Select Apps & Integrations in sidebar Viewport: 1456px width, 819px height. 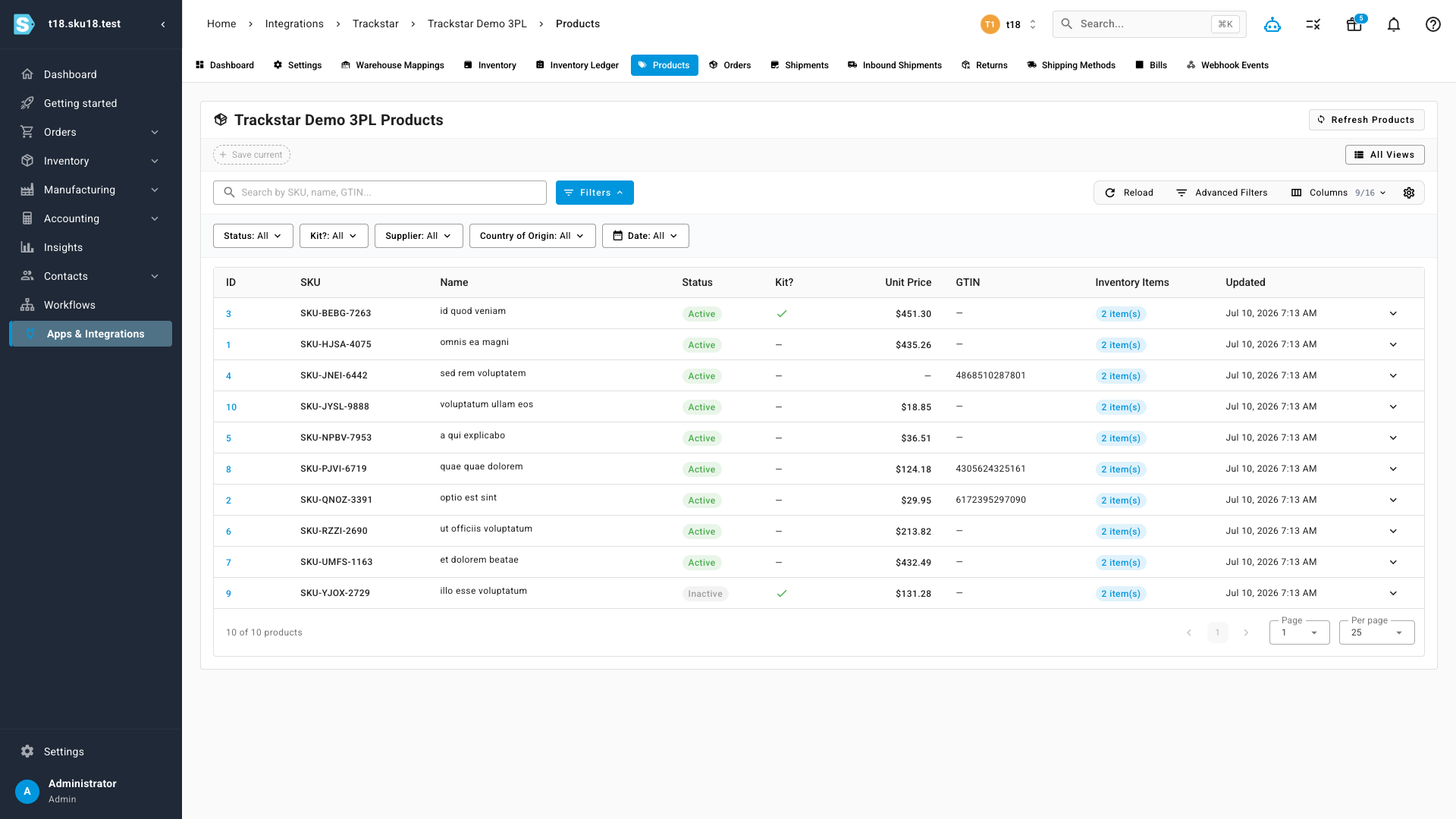91,334
